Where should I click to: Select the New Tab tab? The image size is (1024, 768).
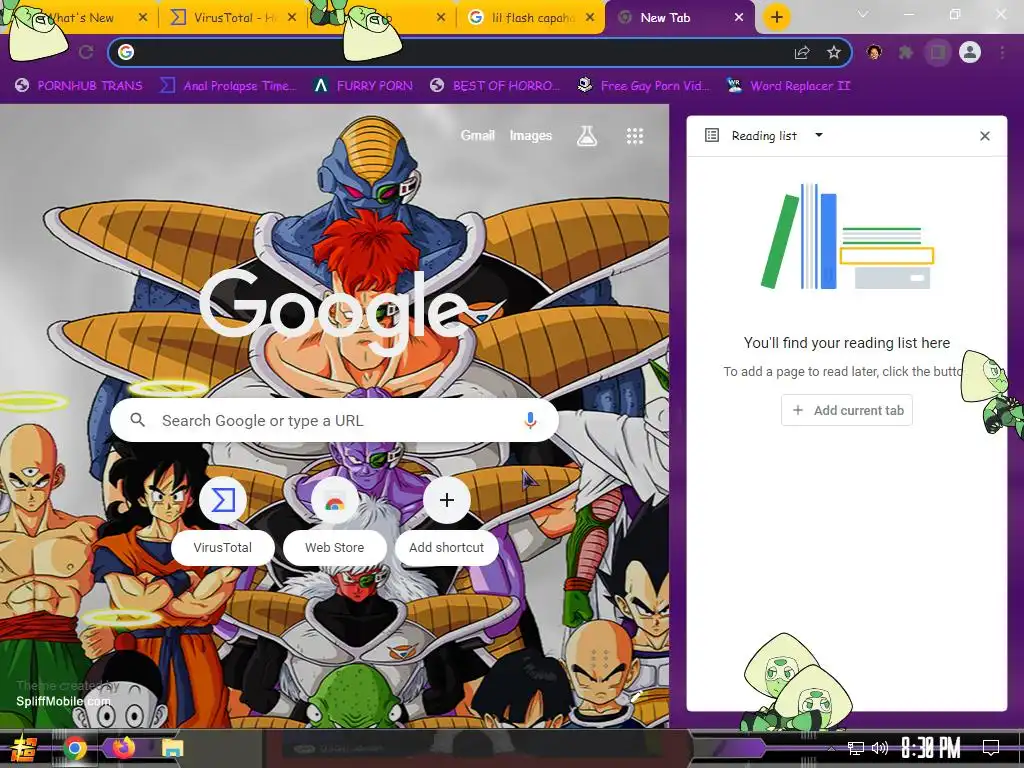(679, 18)
